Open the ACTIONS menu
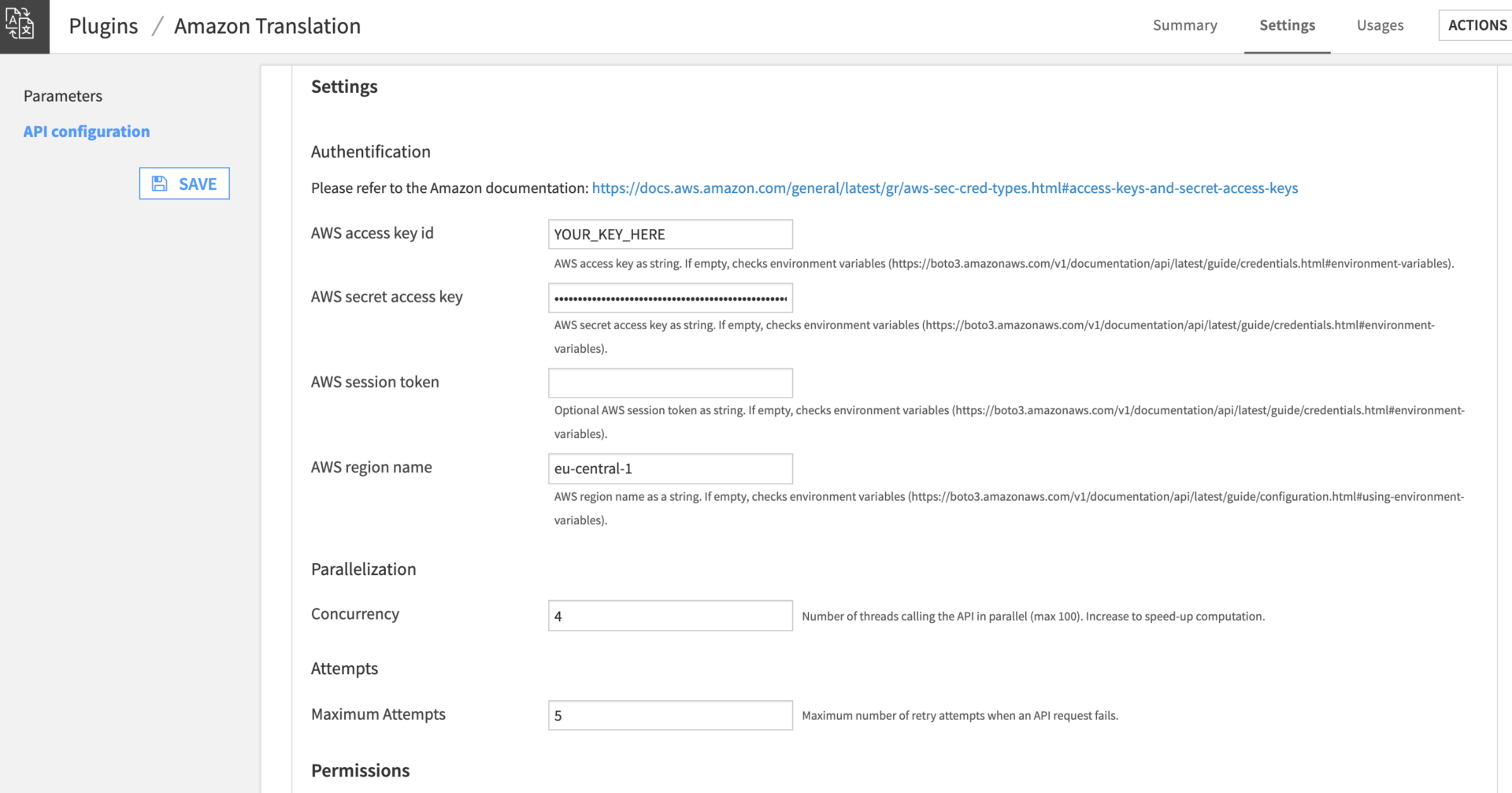Screen dimensions: 1512x793 1479,25
